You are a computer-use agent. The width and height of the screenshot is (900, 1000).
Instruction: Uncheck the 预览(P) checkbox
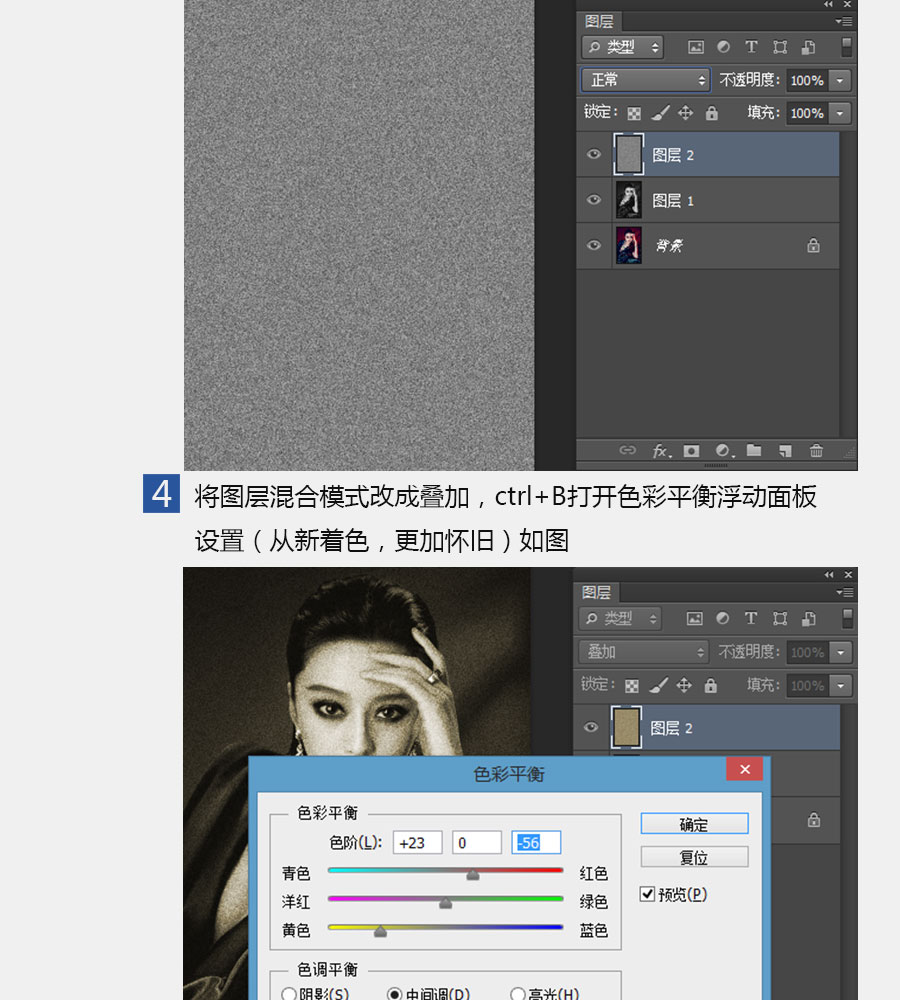(x=647, y=894)
